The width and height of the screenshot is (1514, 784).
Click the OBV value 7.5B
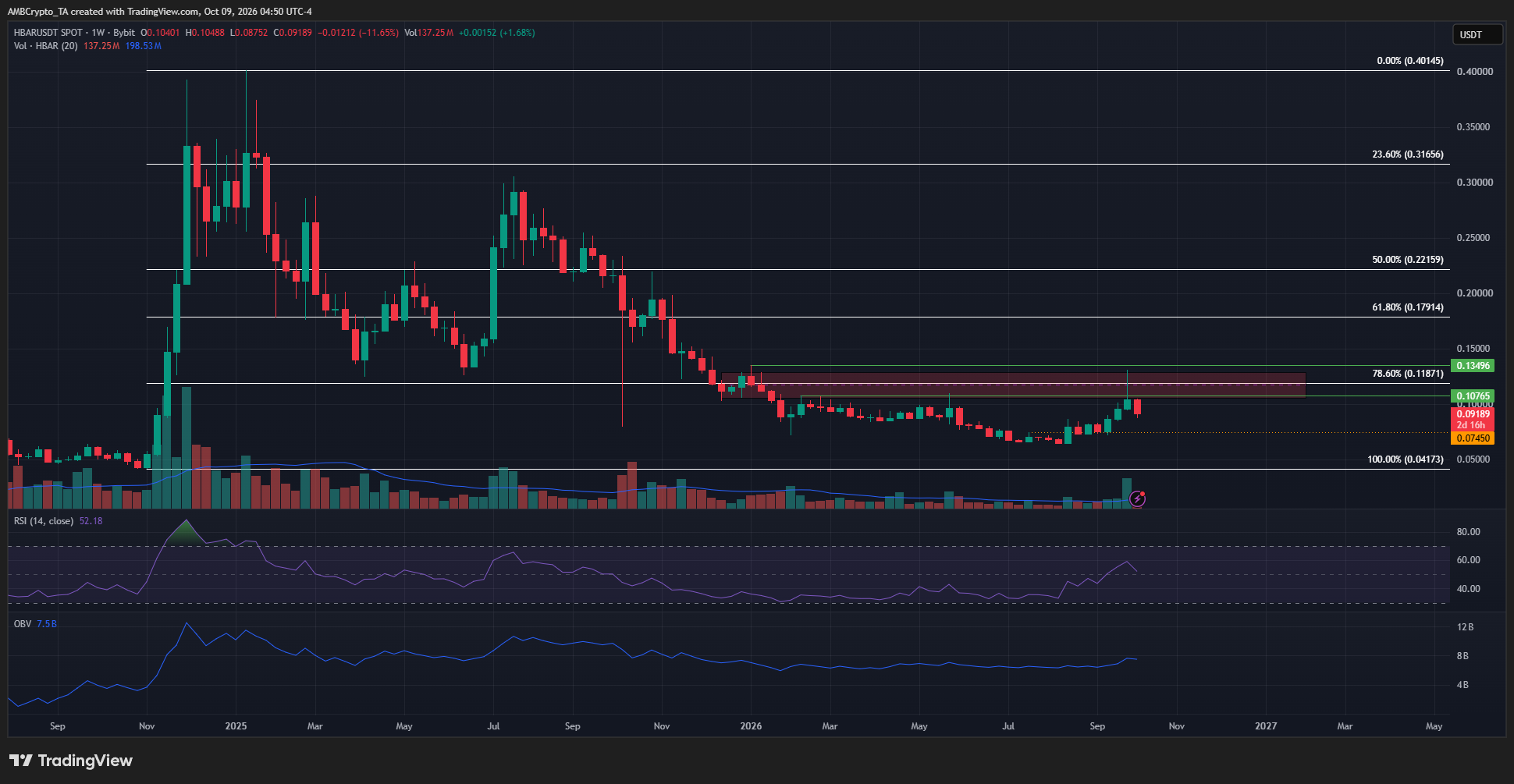(x=47, y=624)
